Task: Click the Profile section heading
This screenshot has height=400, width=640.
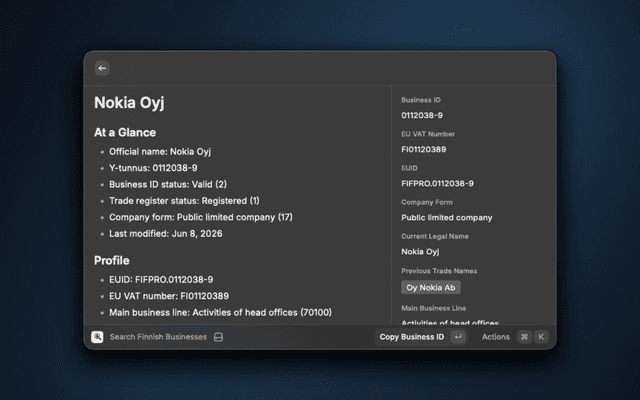Action: 111,260
